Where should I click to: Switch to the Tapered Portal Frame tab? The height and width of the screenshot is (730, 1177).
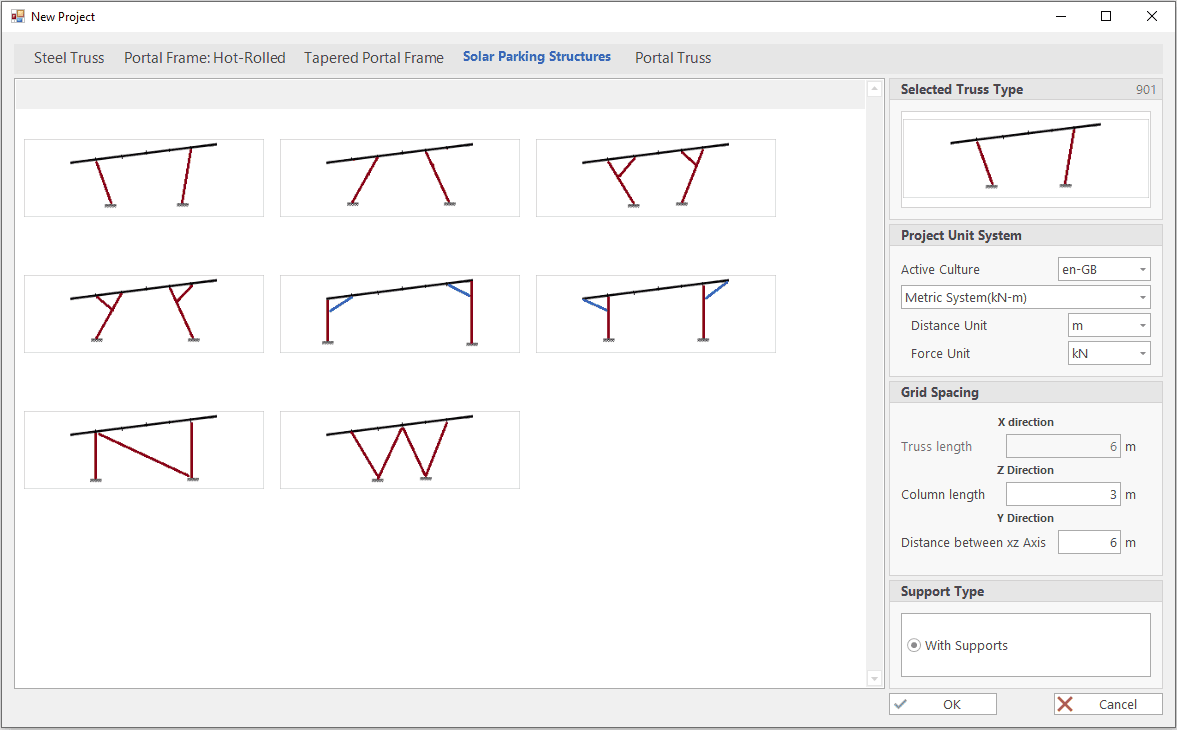tap(374, 58)
